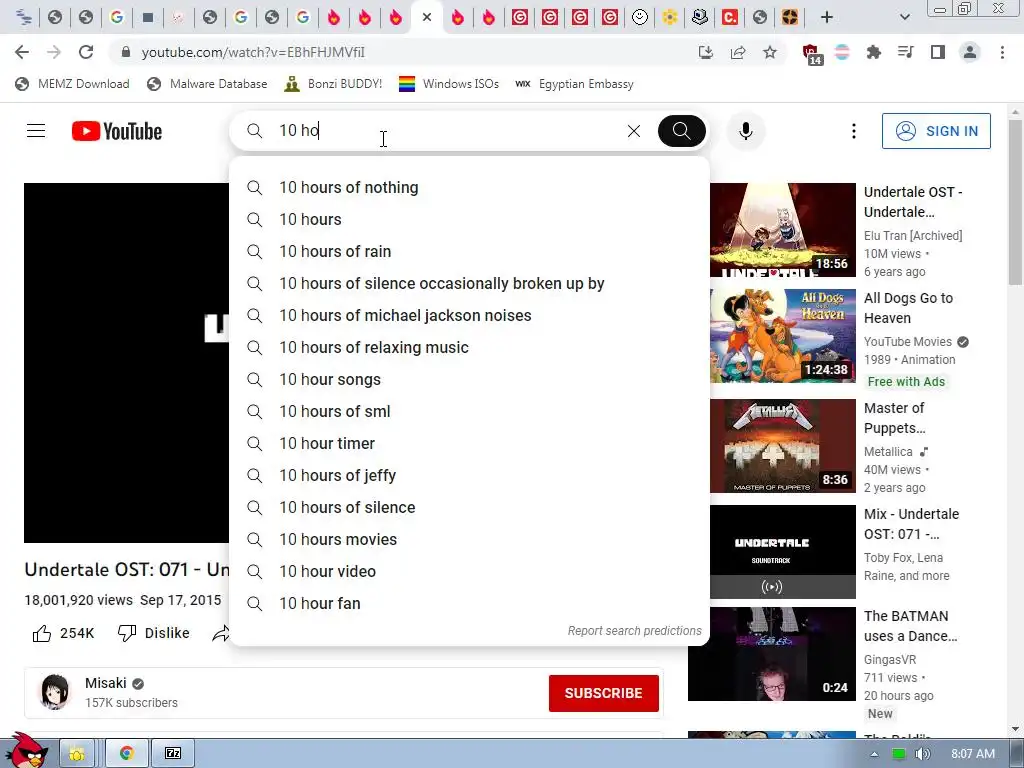Click the SUBSCRIBE button
The height and width of the screenshot is (768, 1024).
click(x=603, y=694)
